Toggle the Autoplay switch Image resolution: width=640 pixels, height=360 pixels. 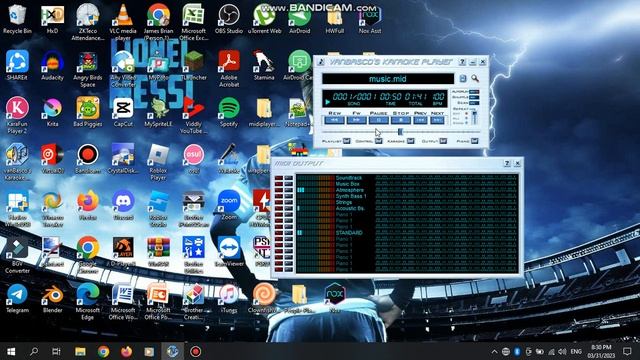pos(474,92)
